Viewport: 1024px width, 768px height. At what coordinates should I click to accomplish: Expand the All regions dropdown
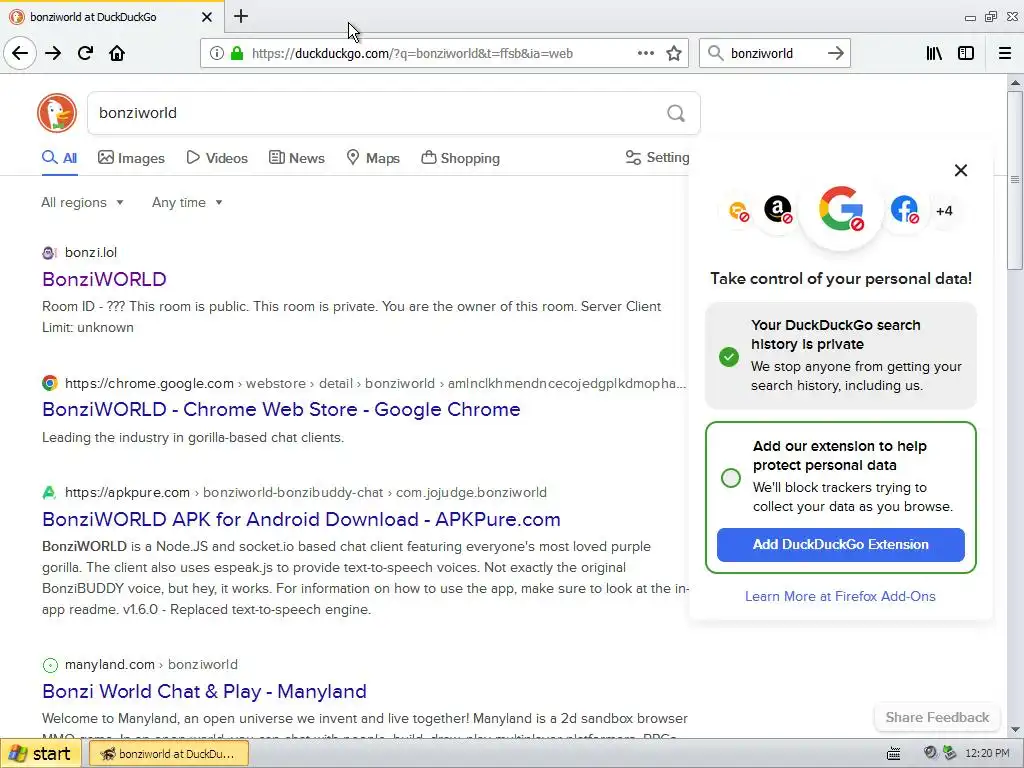click(x=82, y=202)
